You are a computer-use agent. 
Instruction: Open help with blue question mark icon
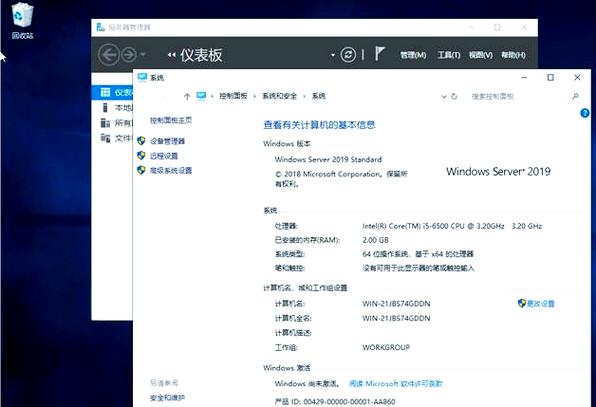pyautogui.click(x=585, y=113)
